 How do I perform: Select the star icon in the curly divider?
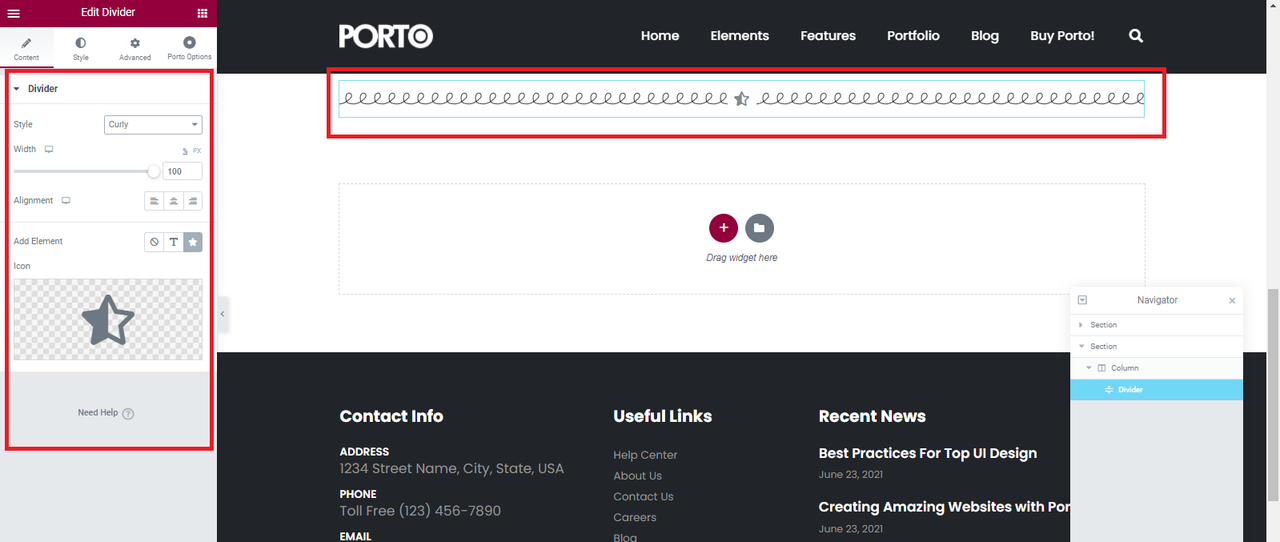tap(741, 99)
